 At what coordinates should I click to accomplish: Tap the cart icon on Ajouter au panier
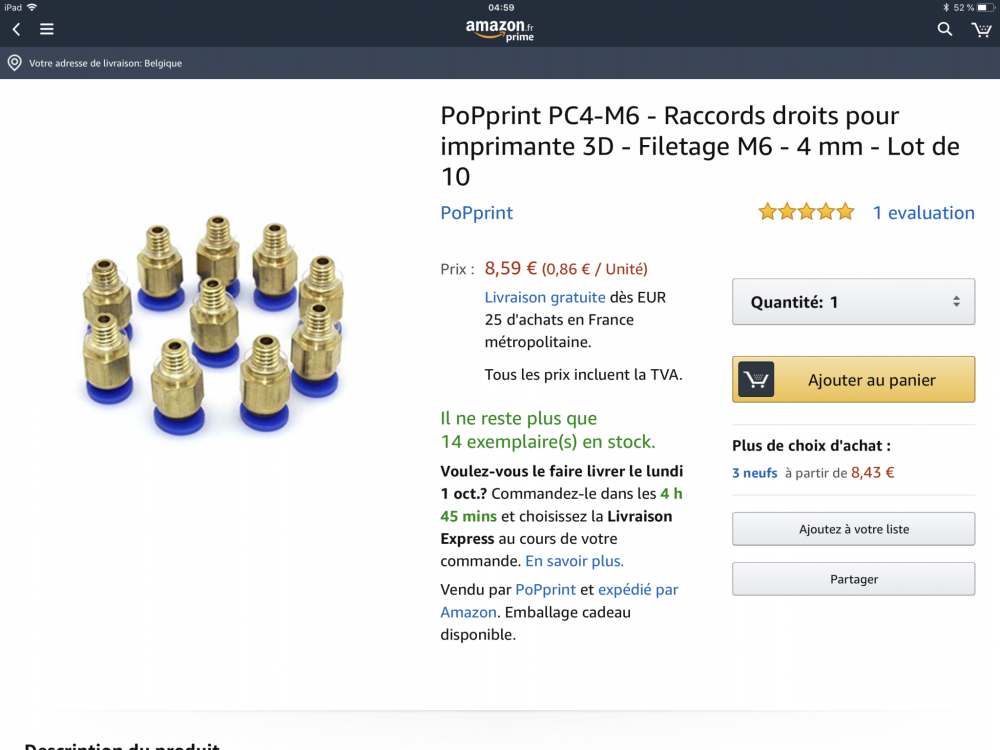pyautogui.click(x=756, y=380)
